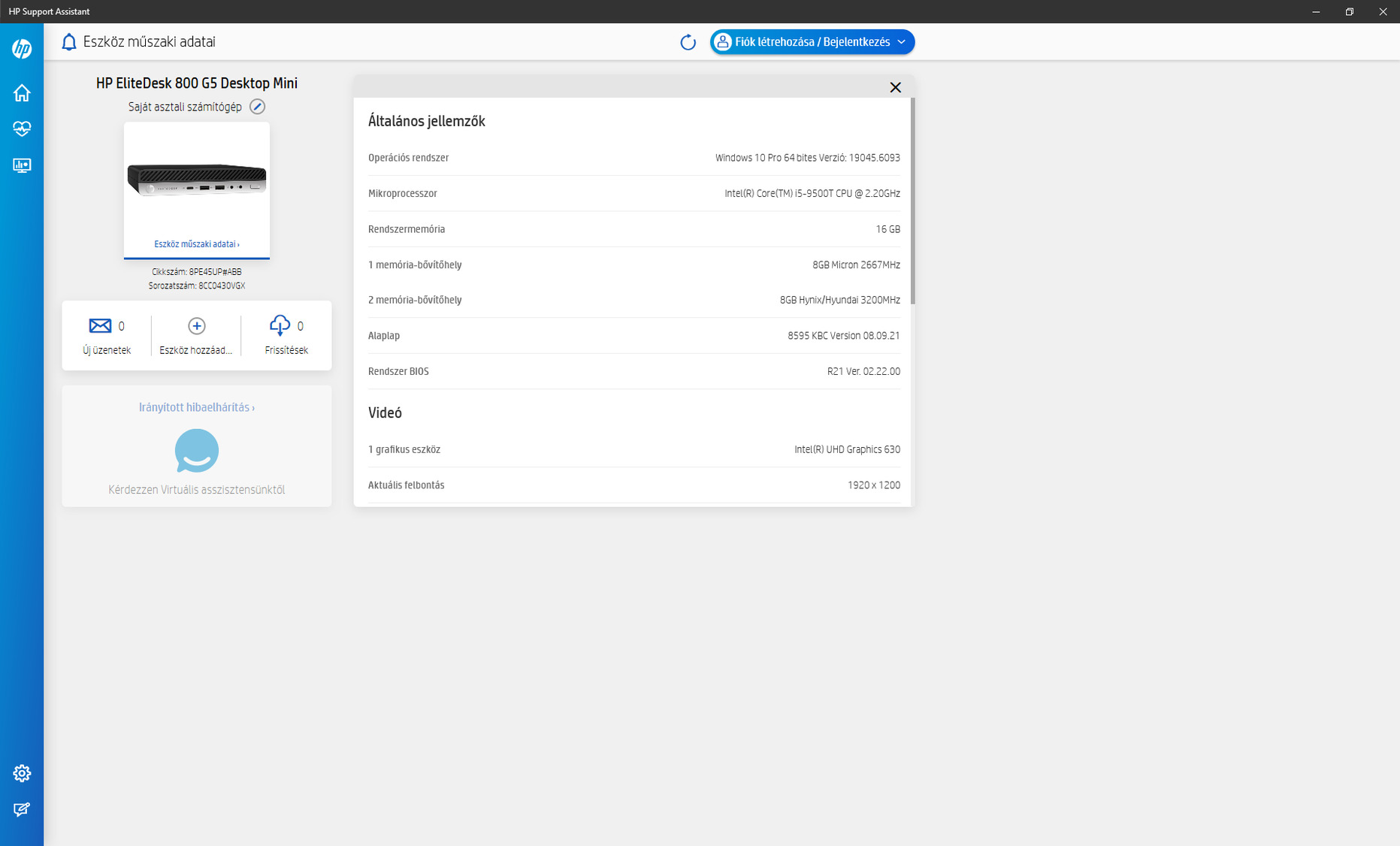This screenshot has width=1400, height=846.
Task: Select the R21 Ver. 02.22.00 BIOS value
Action: (x=864, y=371)
